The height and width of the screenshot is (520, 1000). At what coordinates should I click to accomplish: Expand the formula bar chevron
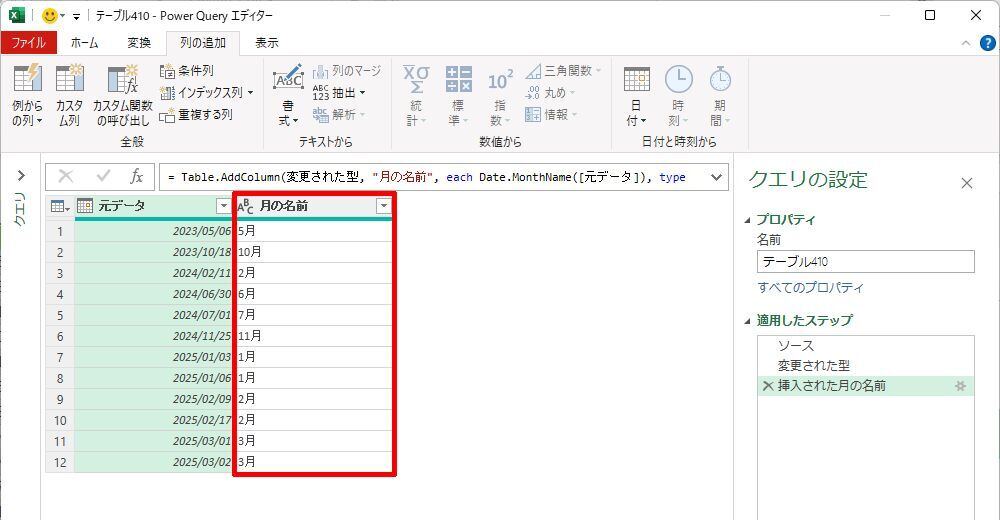pos(716,177)
